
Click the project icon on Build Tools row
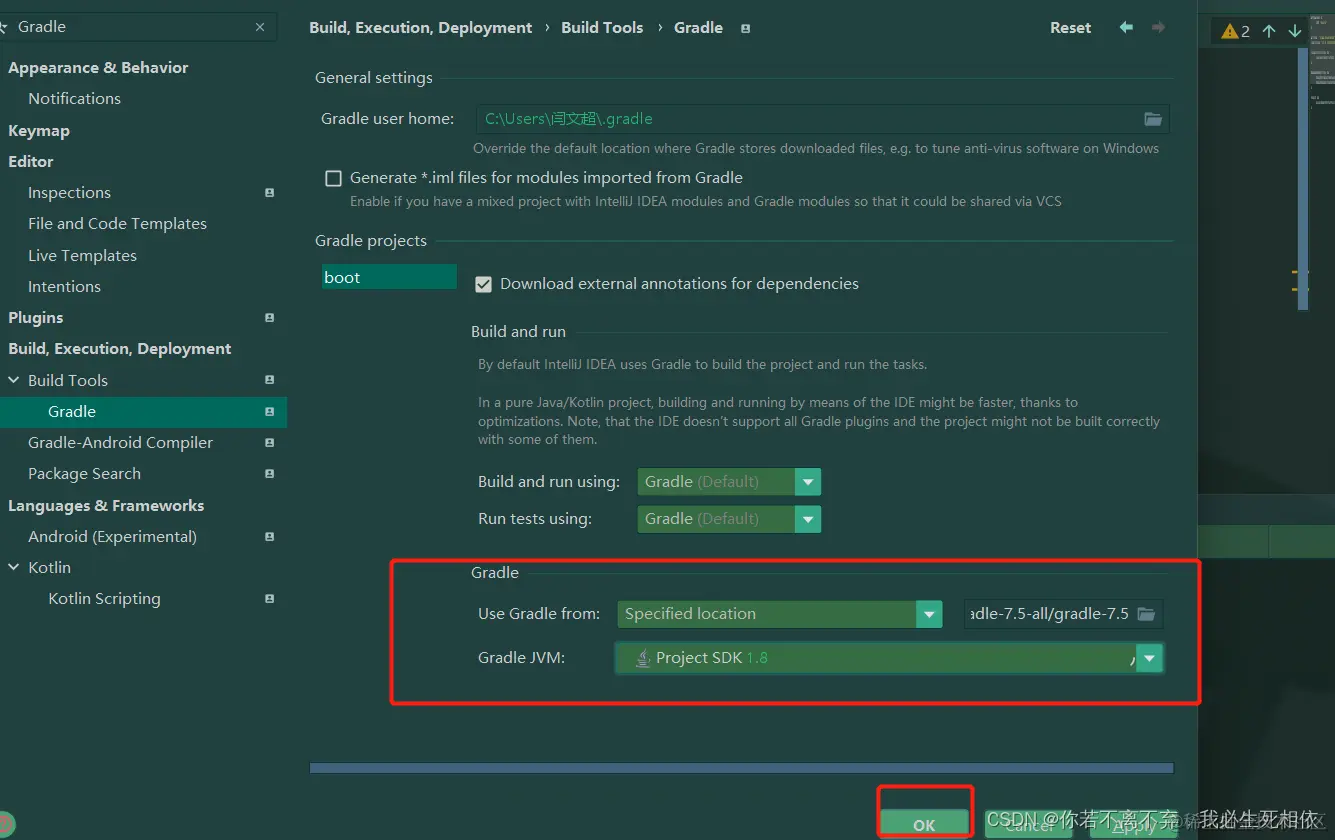click(x=269, y=380)
